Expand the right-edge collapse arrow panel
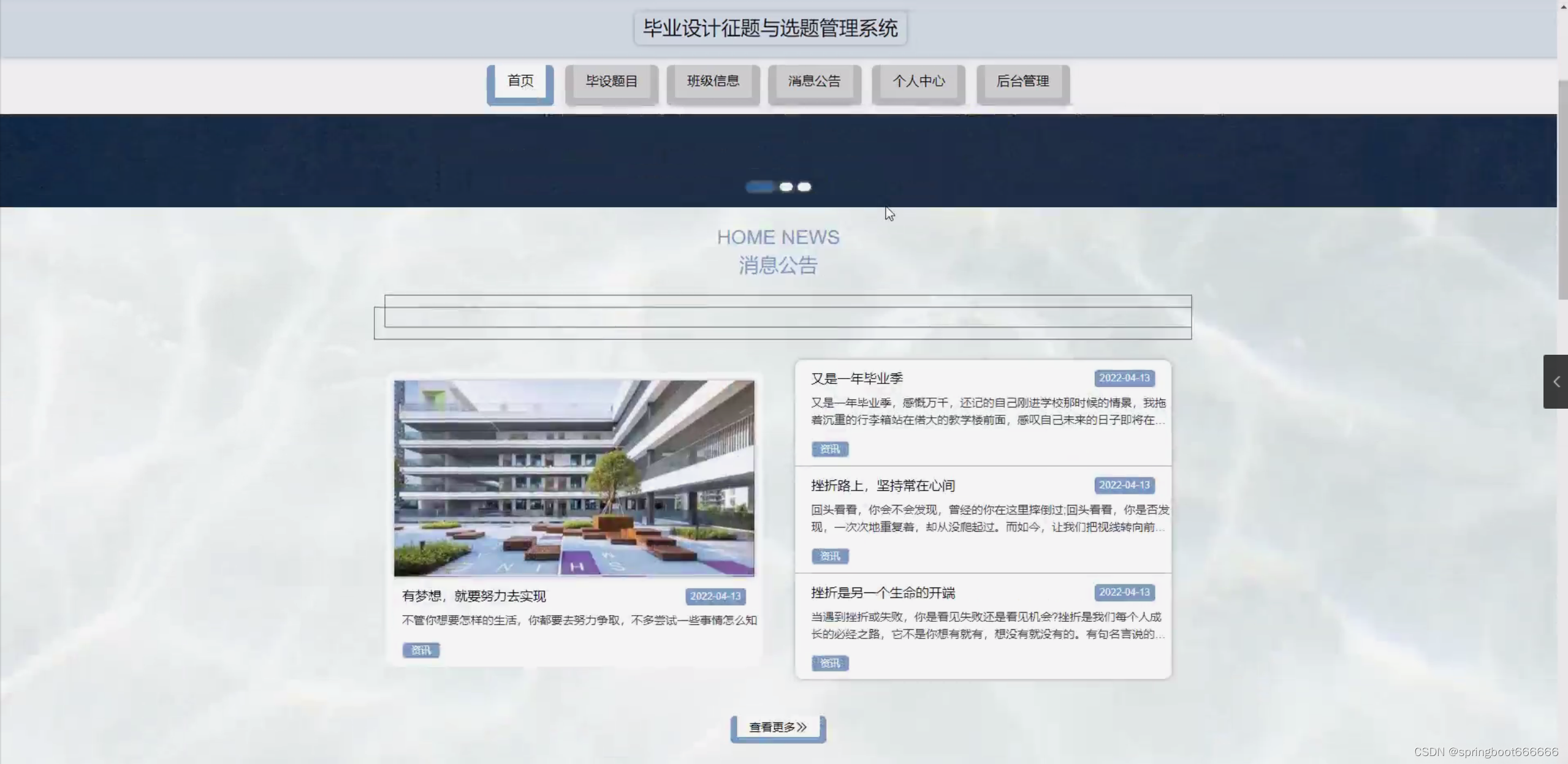This screenshot has width=1568, height=764. (x=1556, y=382)
